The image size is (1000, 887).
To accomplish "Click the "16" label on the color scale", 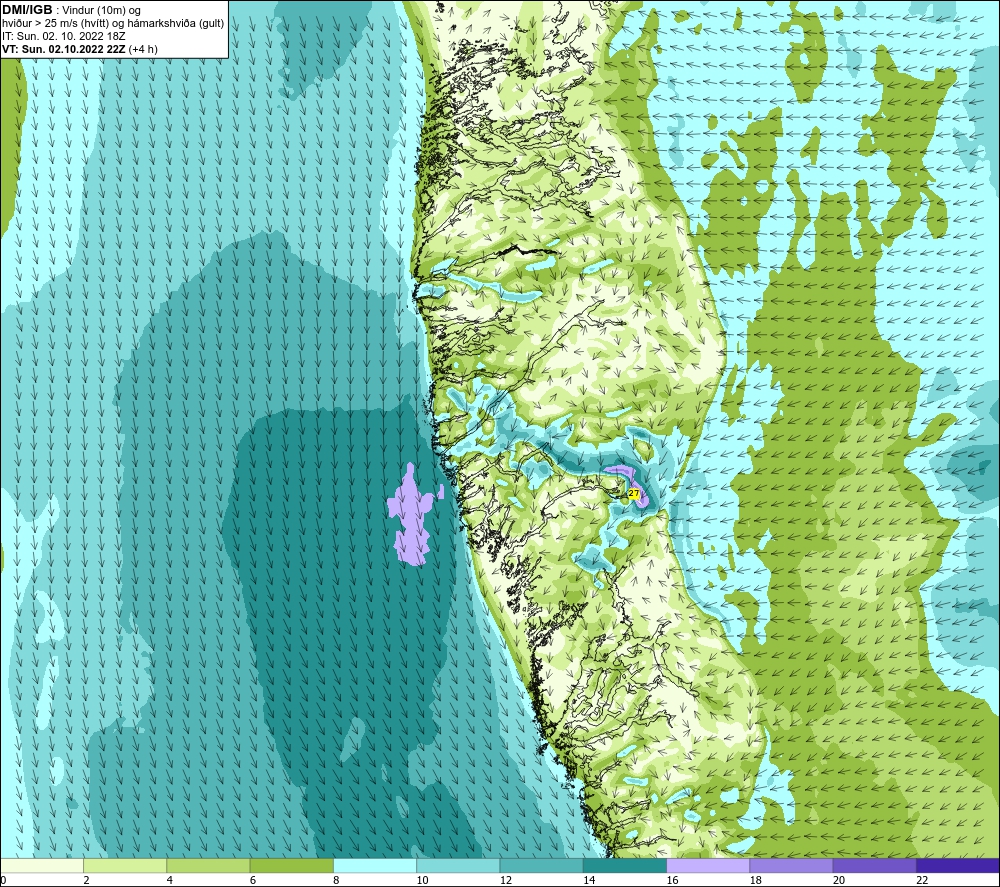I will click(x=672, y=880).
